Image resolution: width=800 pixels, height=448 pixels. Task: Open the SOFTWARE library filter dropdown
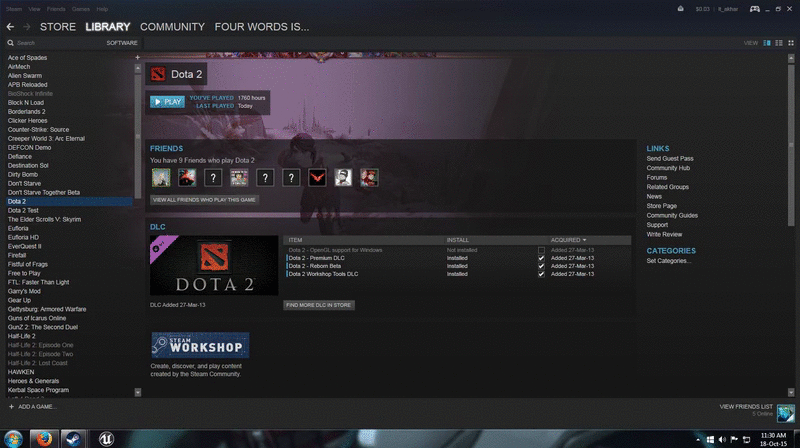click(121, 43)
